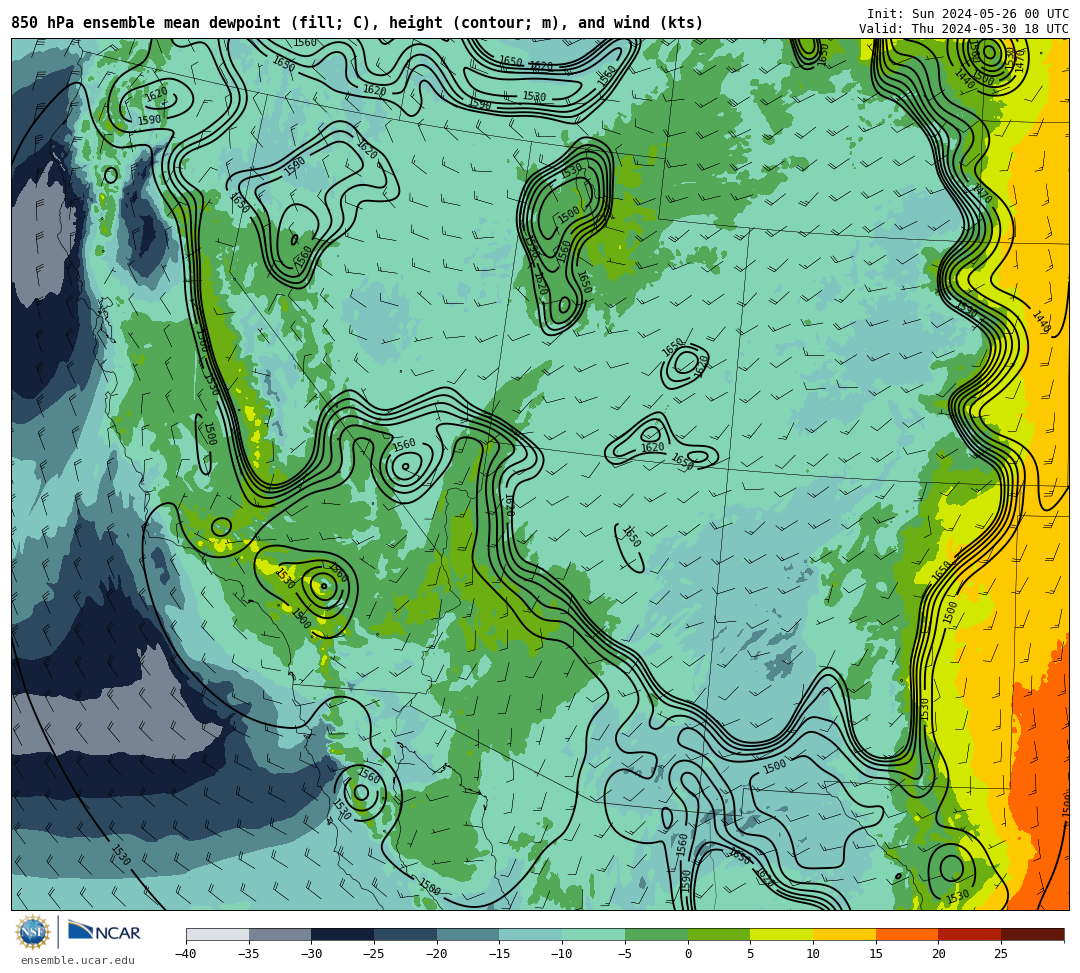1080x973 pixels.
Task: Click the -25 to -20 colorbar swatch
Action: 406,934
